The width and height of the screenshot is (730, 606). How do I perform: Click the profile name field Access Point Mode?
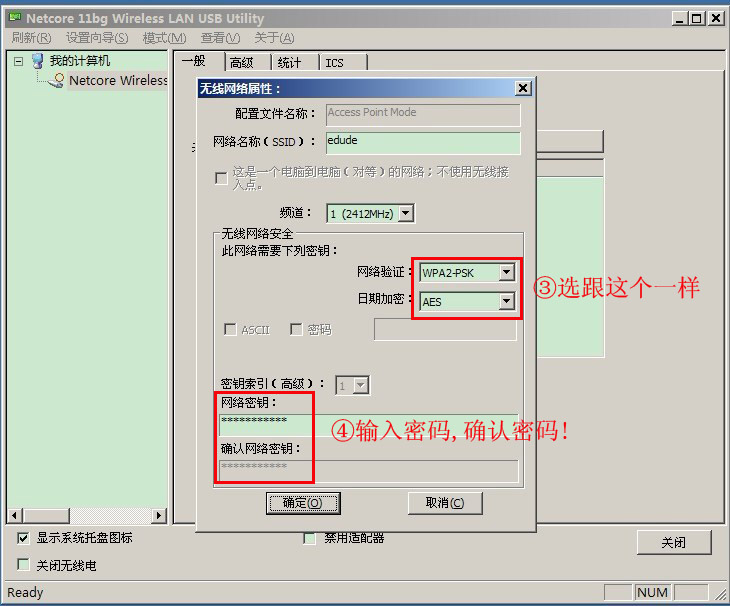423,115
